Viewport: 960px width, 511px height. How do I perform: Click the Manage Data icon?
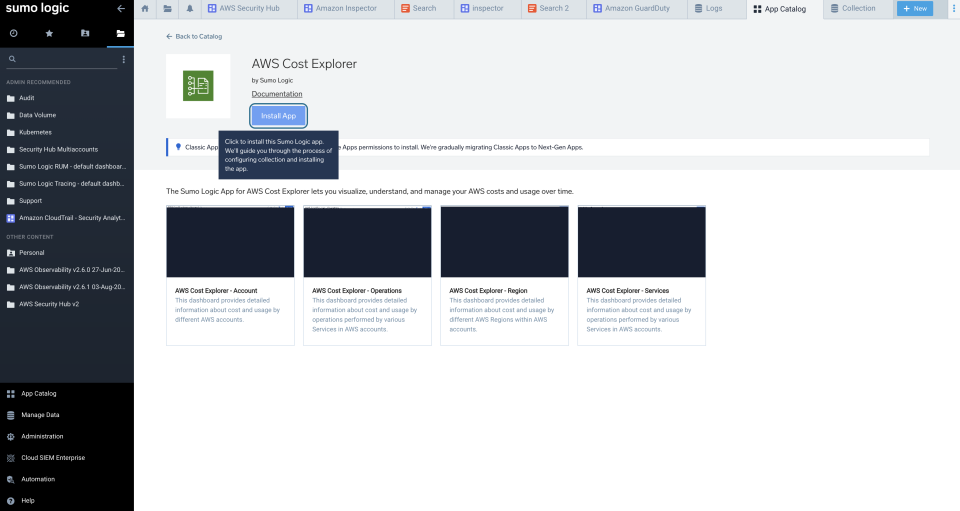tap(10, 415)
